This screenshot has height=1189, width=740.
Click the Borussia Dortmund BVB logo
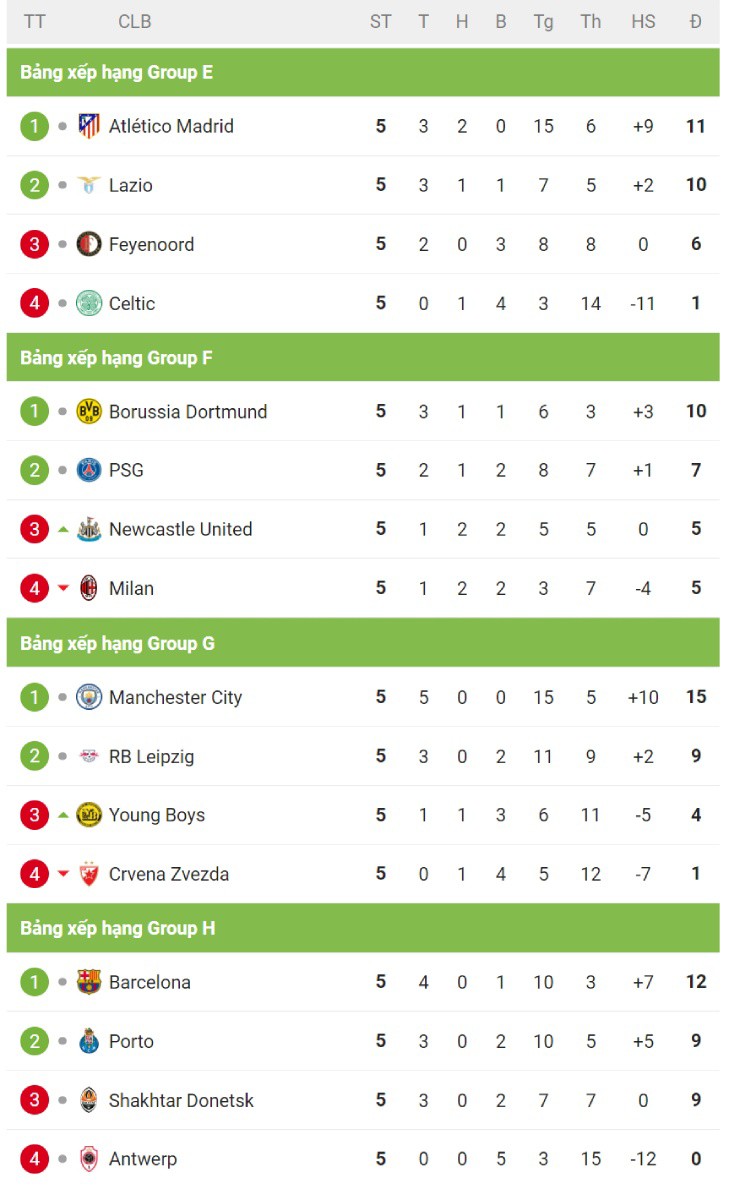[x=89, y=411]
